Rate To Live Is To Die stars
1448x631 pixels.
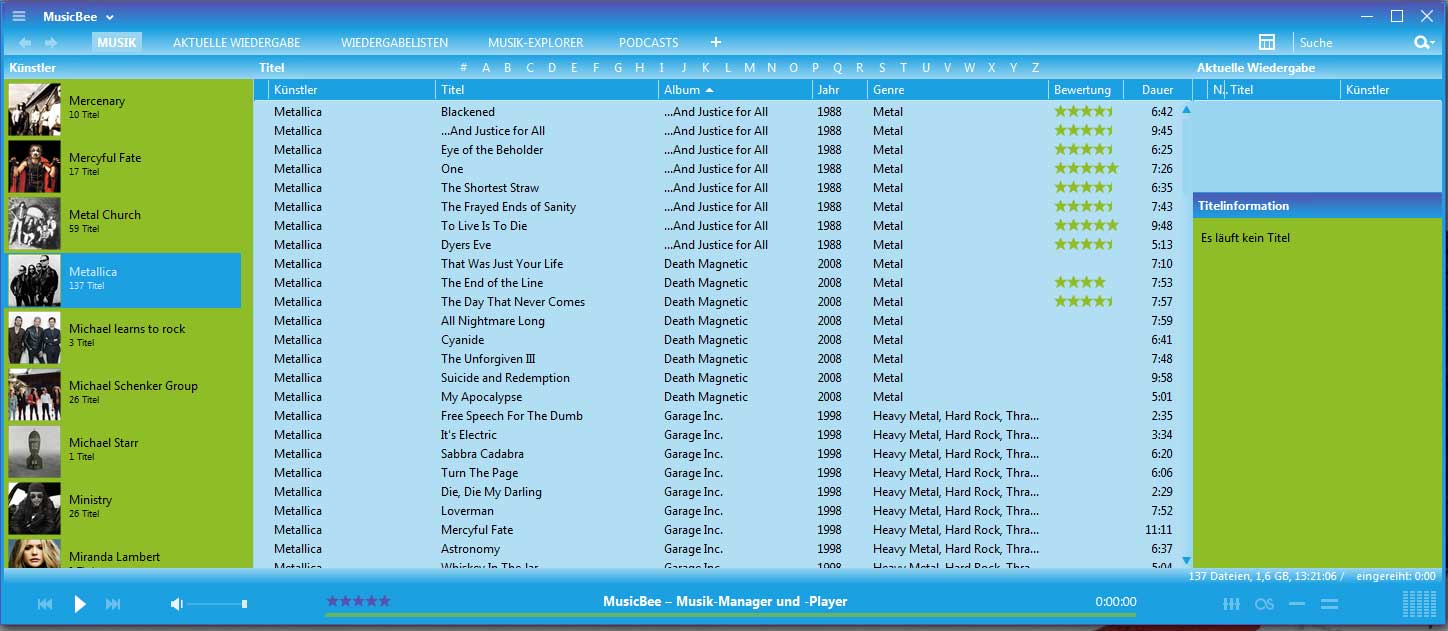[1086, 226]
